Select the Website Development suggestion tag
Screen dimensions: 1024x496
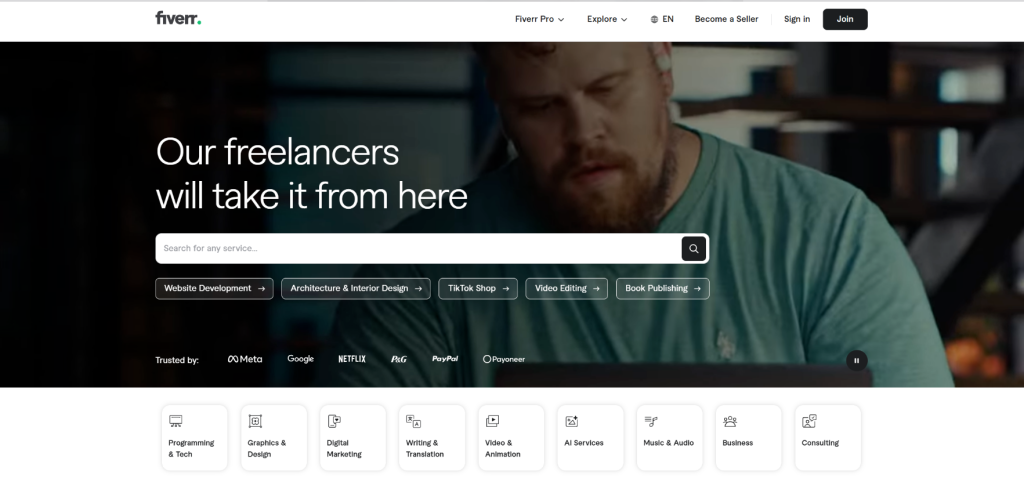click(x=214, y=288)
